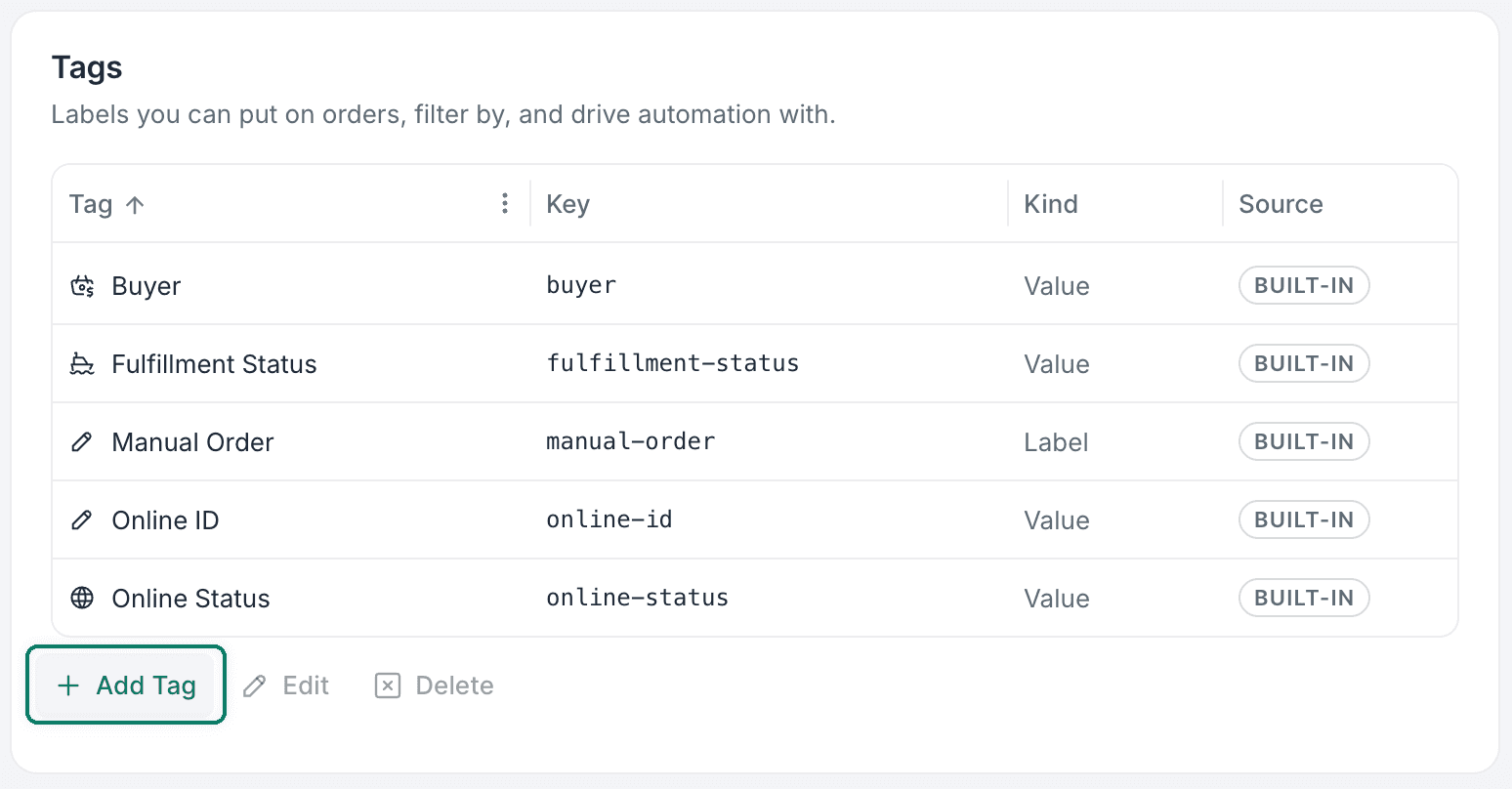
Task: Click the Label kind in Manual Order row
Action: click(x=1056, y=442)
